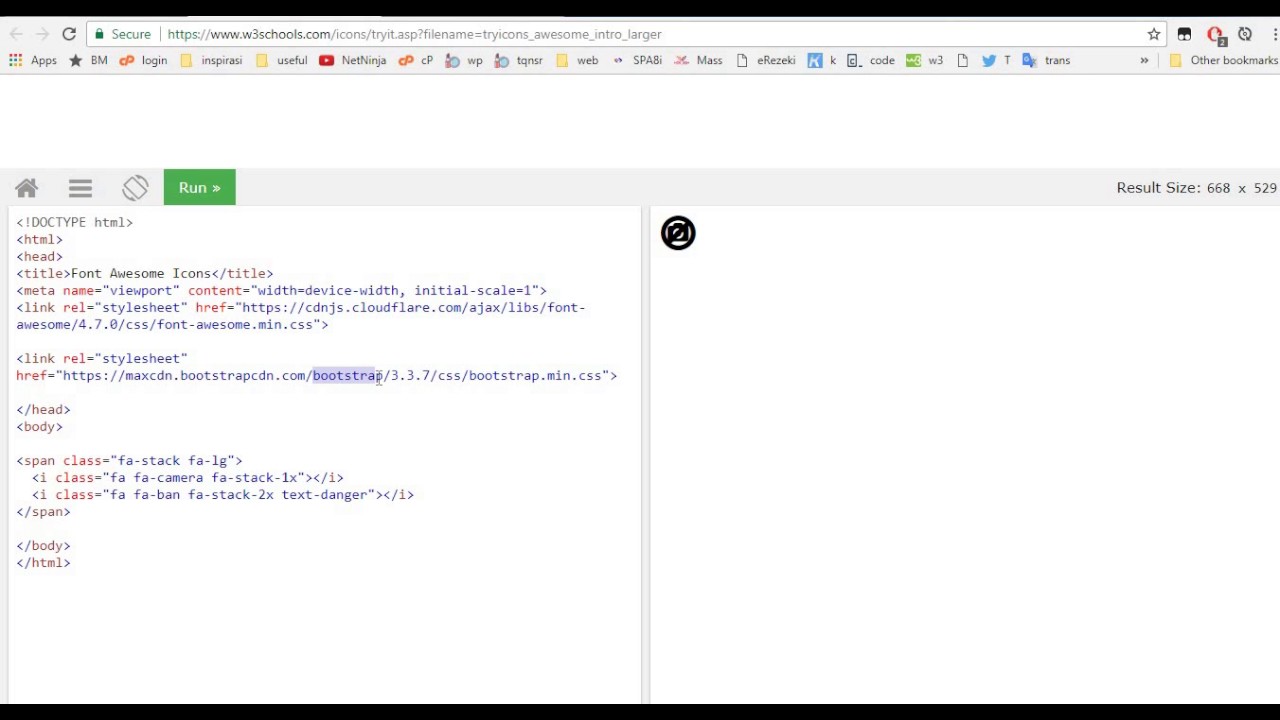Click the meta viewport line in the editor
The image size is (1280, 720).
(x=281, y=290)
